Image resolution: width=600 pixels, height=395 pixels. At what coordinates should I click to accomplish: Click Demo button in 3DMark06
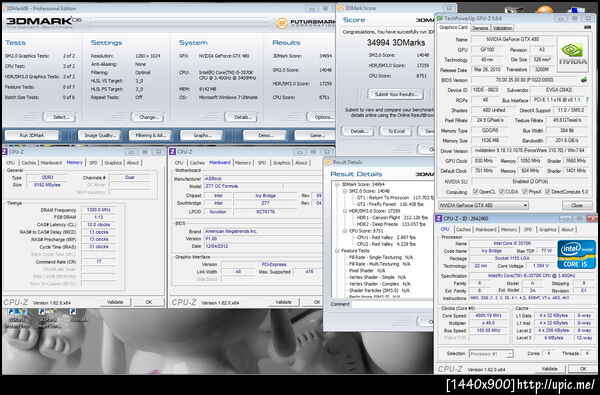coord(265,135)
